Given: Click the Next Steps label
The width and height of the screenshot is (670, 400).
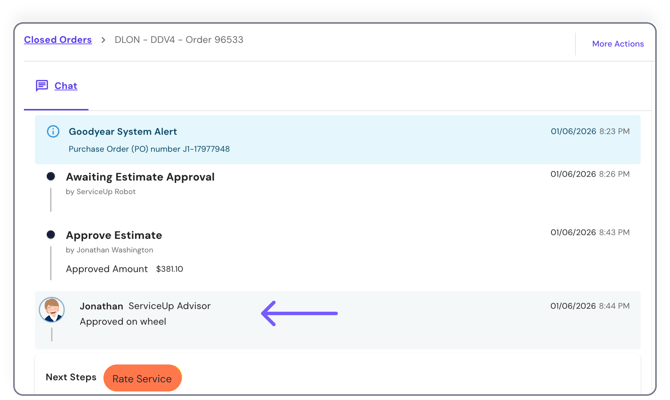Looking at the screenshot, I should (x=71, y=378).
